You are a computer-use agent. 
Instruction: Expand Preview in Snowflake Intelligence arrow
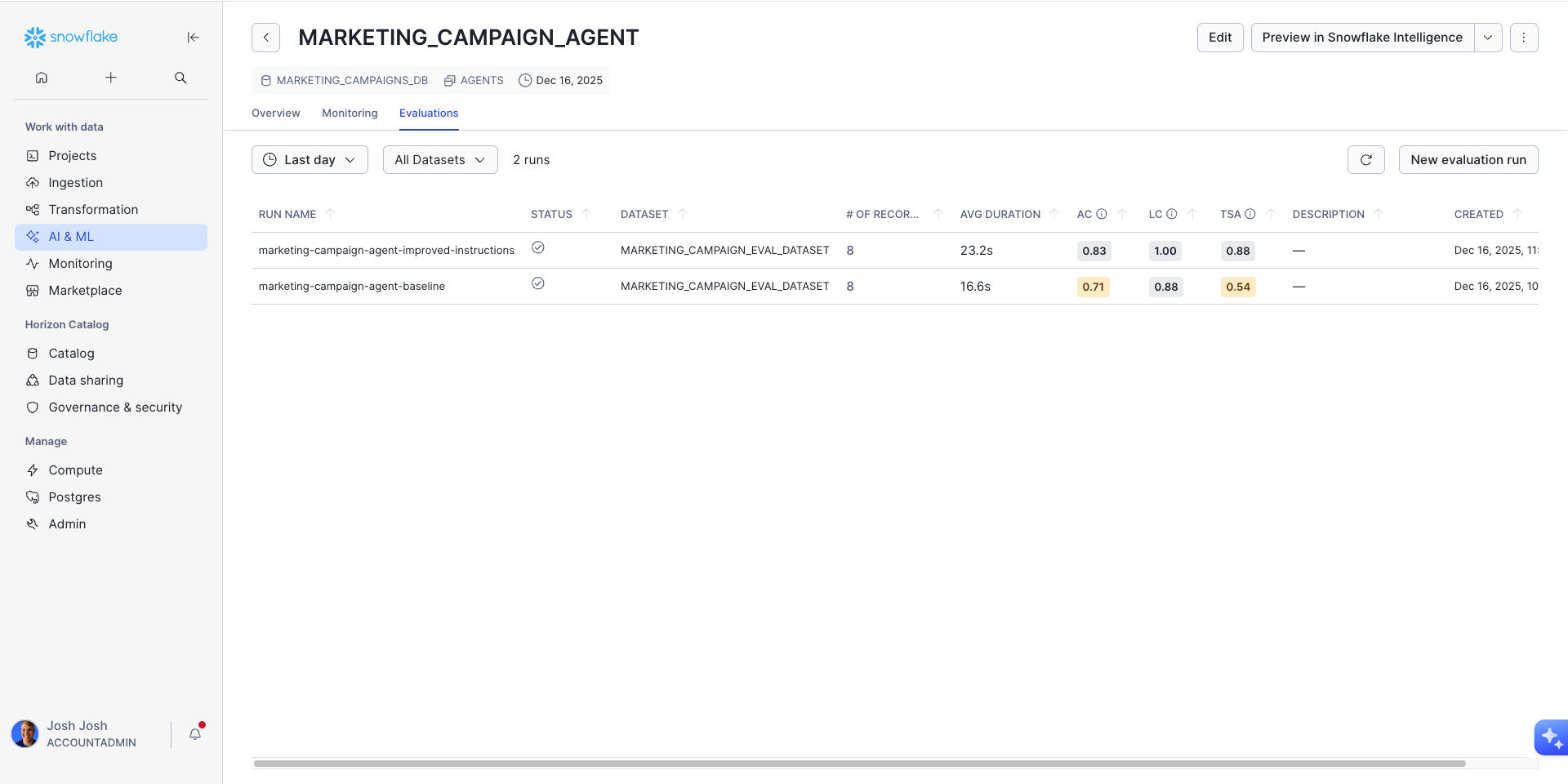1487,38
